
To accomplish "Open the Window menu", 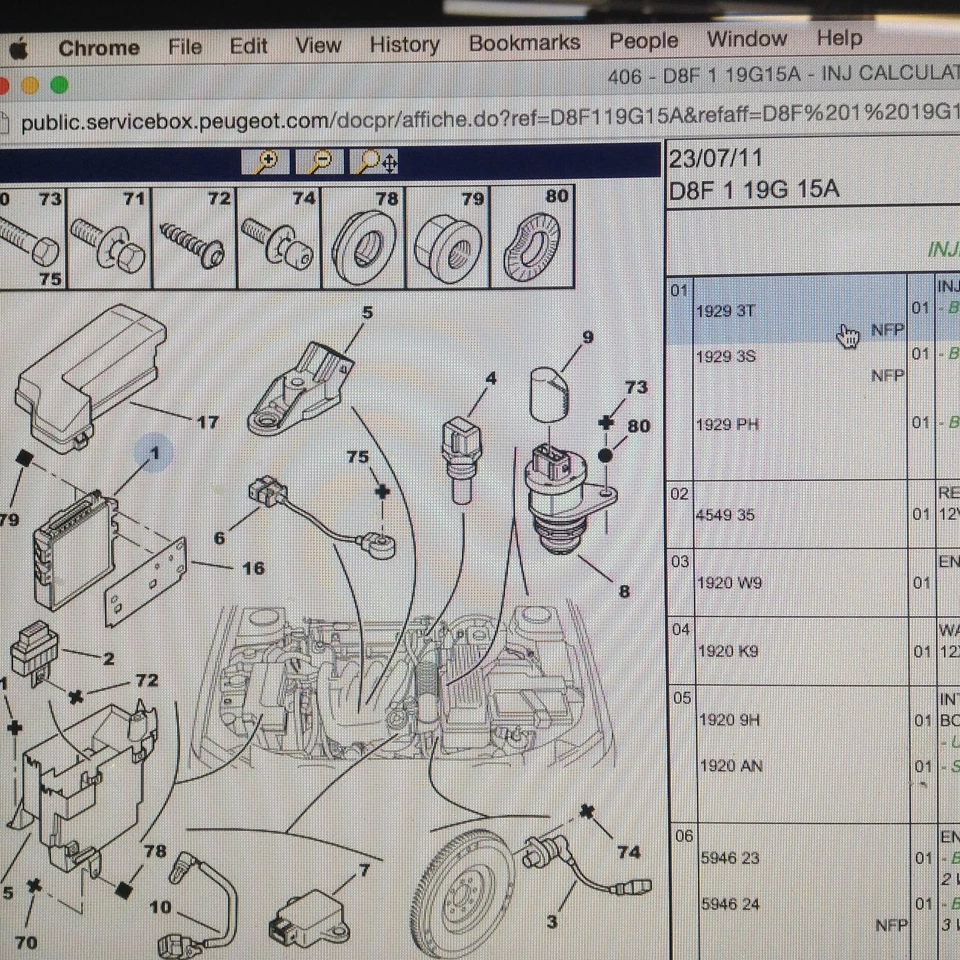I will click(x=747, y=39).
